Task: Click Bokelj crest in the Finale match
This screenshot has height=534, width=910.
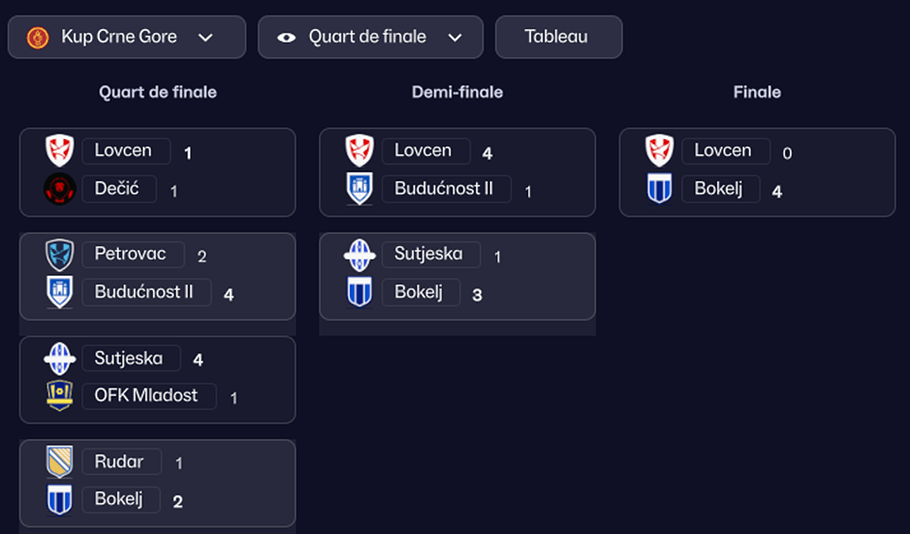Action: pos(659,189)
